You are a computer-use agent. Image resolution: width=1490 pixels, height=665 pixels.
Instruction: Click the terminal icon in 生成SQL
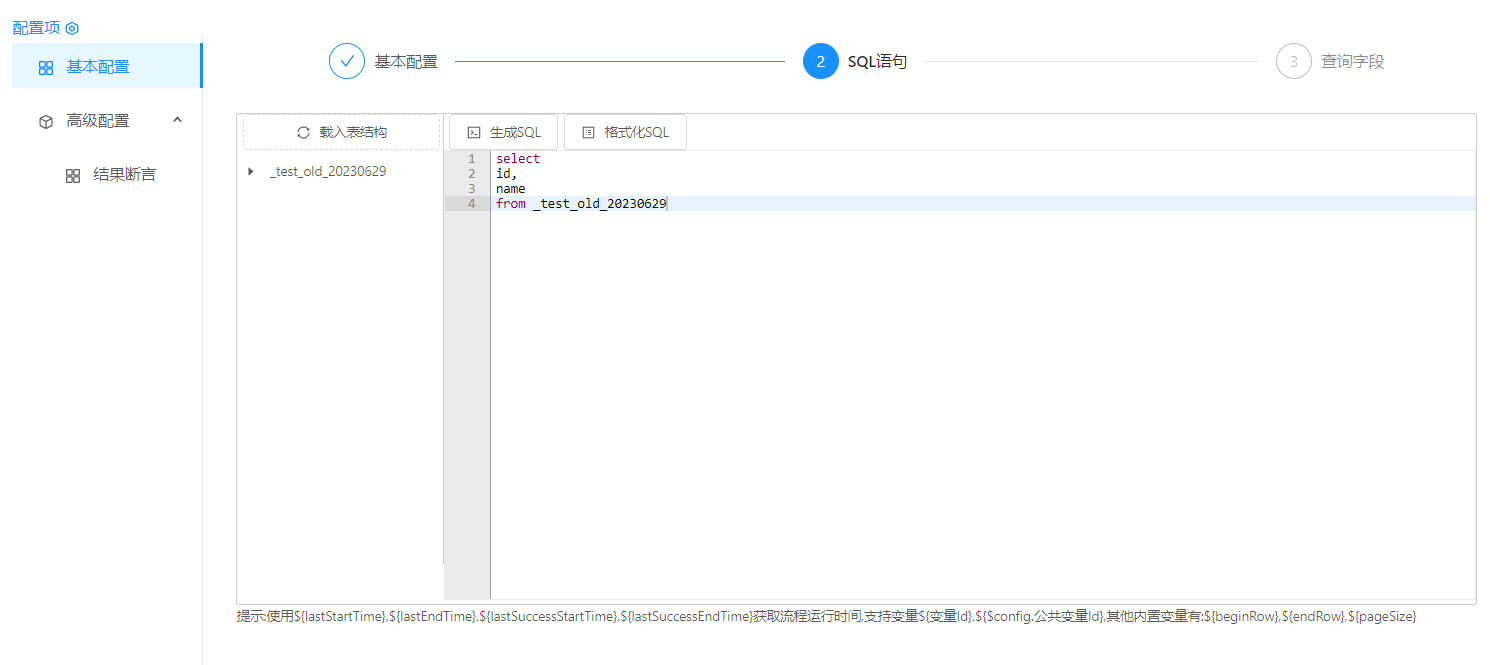(x=474, y=132)
